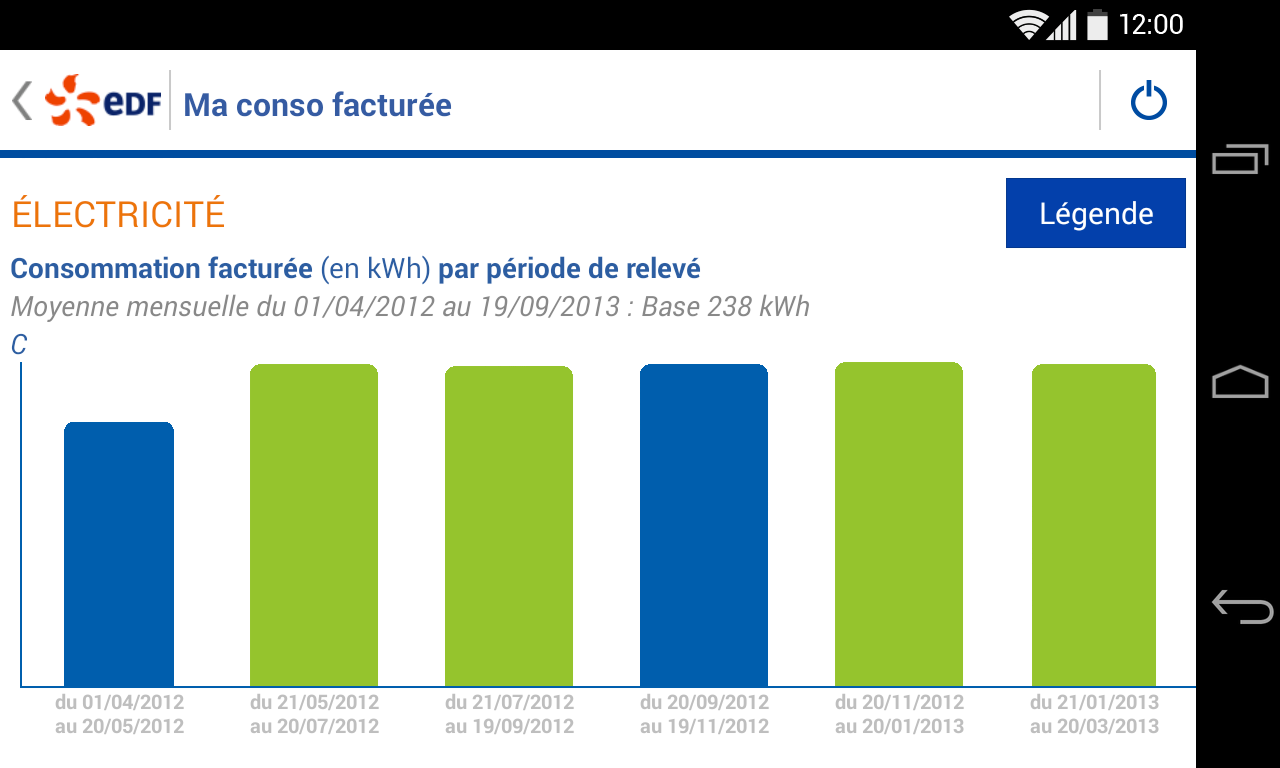Select the blue bar for 01/04/2012 period

coord(119,550)
